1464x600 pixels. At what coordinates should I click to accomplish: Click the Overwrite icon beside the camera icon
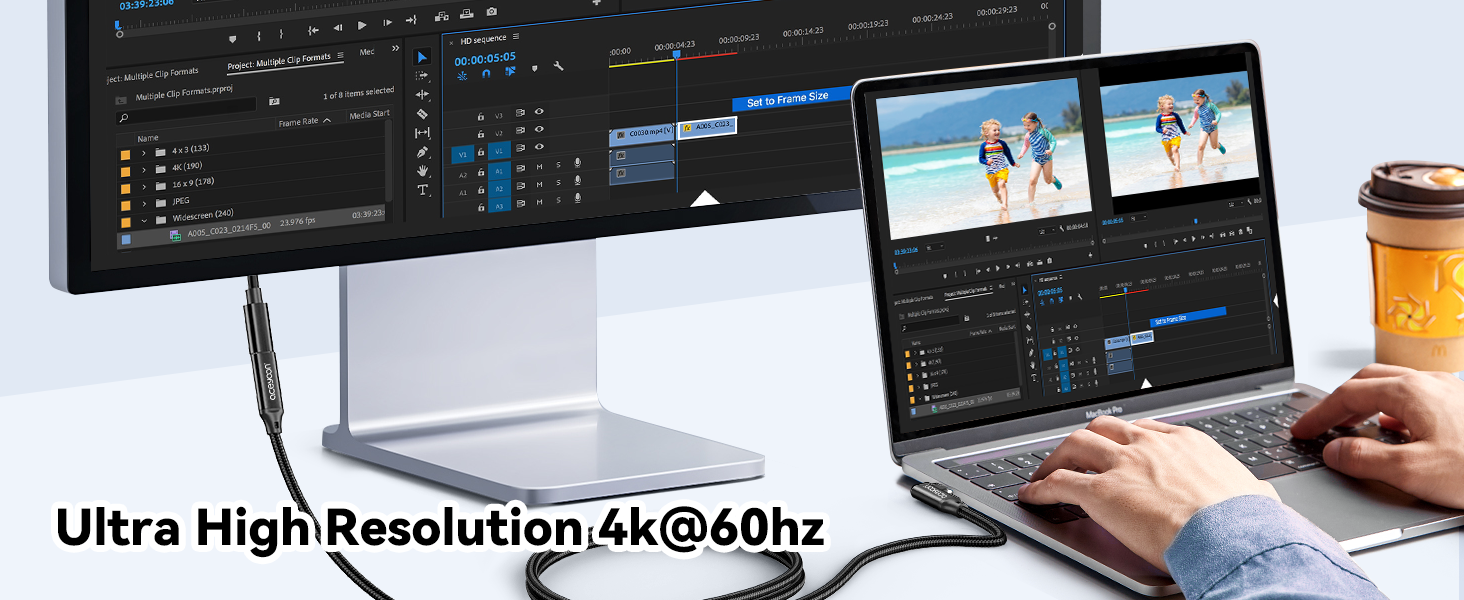pos(466,13)
